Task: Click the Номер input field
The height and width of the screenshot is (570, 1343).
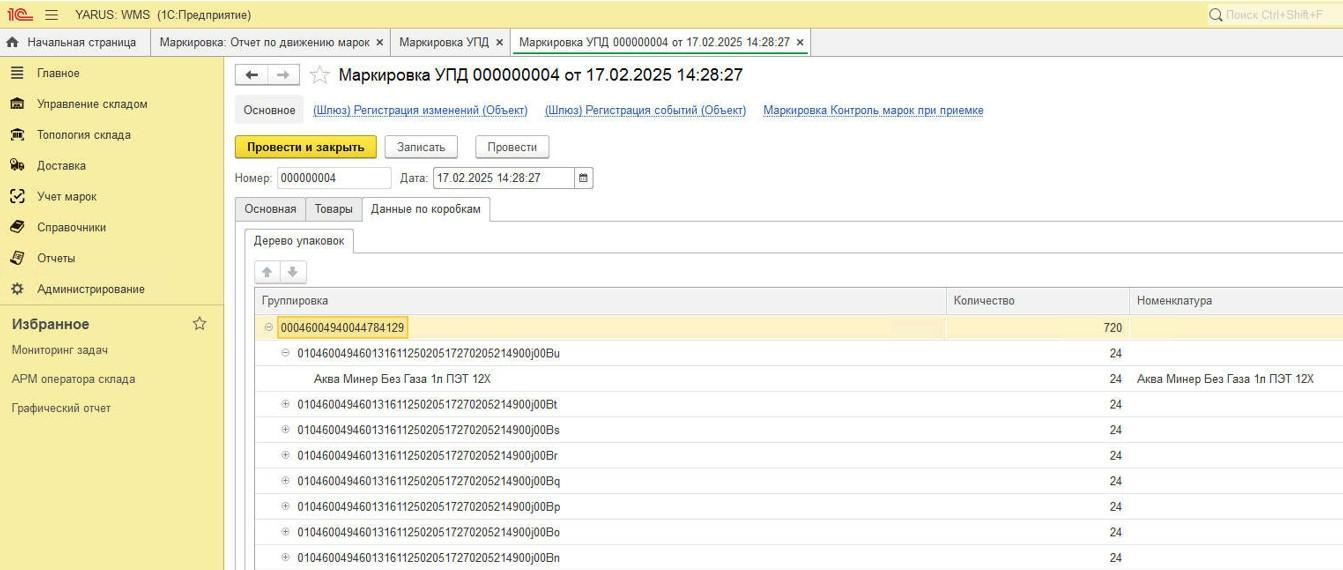Action: [334, 178]
